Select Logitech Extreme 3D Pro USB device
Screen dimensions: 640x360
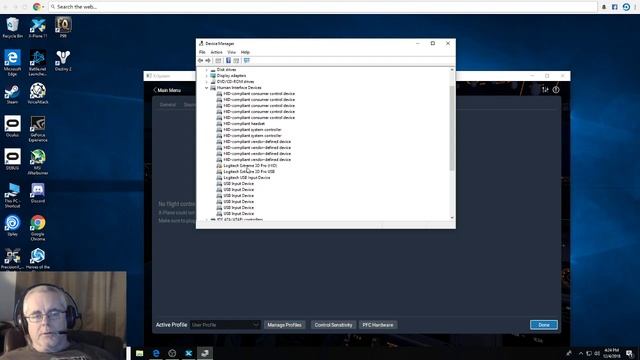(249, 172)
